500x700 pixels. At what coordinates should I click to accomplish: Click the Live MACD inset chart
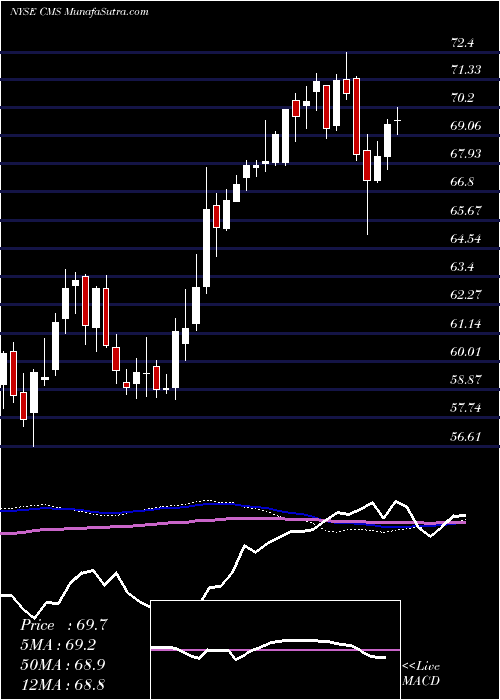coord(276,650)
